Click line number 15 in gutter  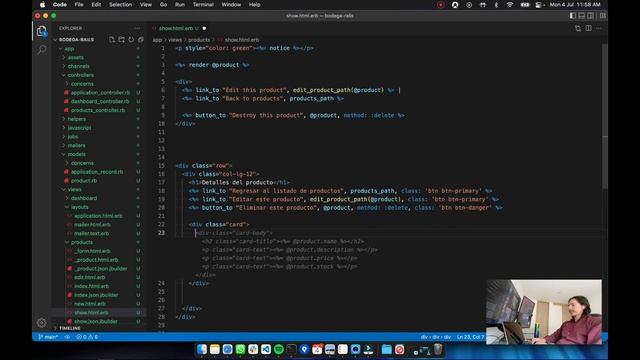click(x=161, y=166)
